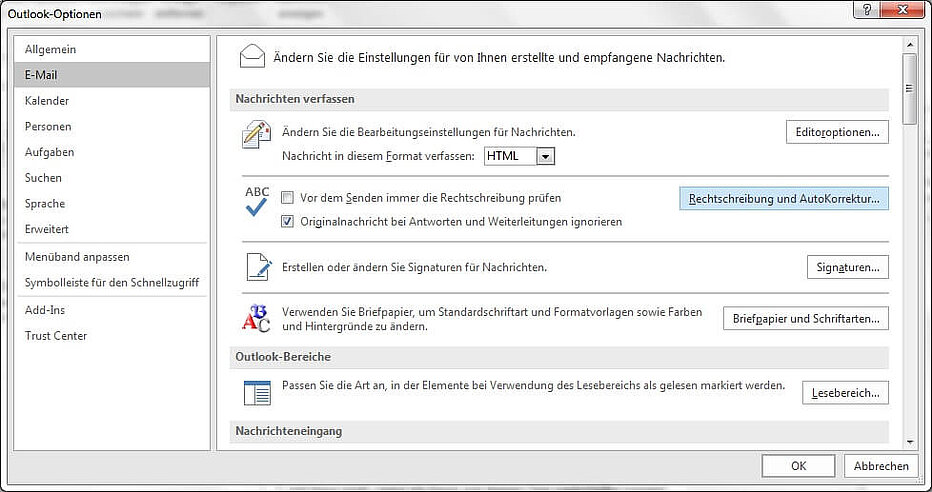
Task: Click the 'Nachrichteneingang' section heading
Action: pos(288,431)
